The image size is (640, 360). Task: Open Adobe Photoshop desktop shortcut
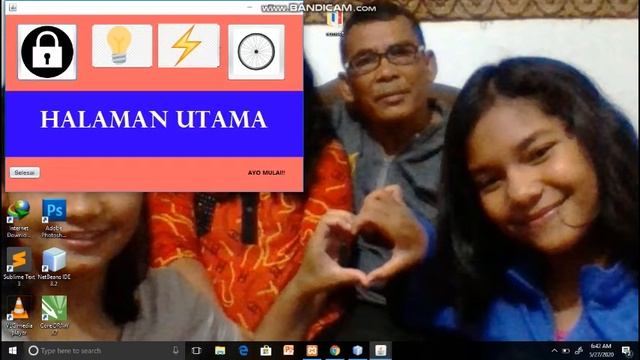[x=54, y=218]
